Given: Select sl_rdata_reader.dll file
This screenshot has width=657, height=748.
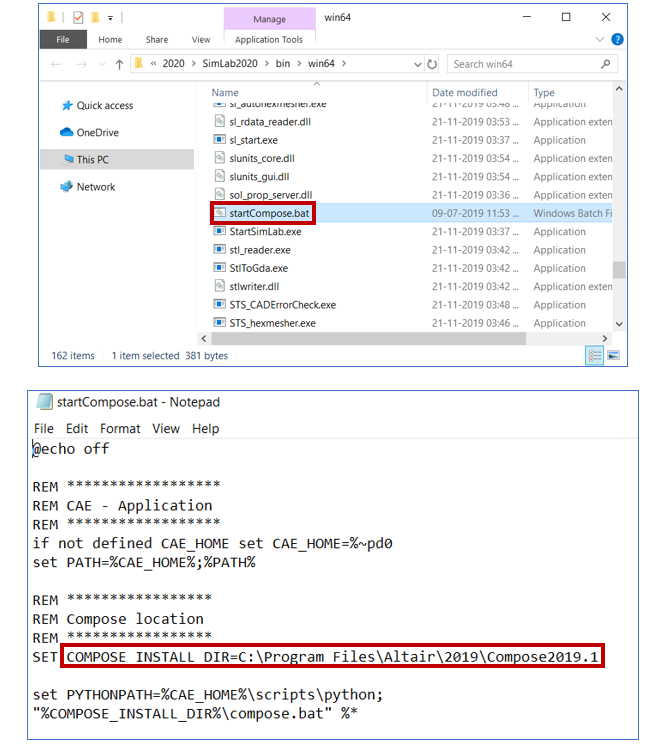Looking at the screenshot, I should tap(270, 122).
